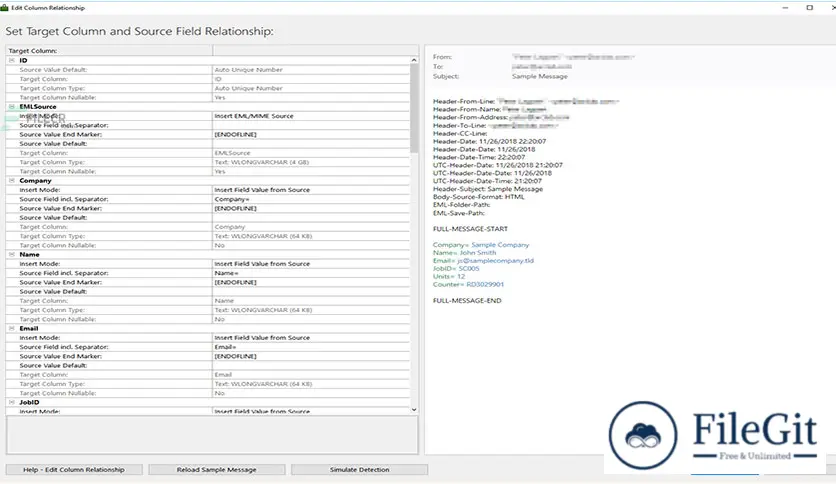836x484 pixels.
Task: Select EMLSource Insert Mode value field
Action: tap(311, 116)
